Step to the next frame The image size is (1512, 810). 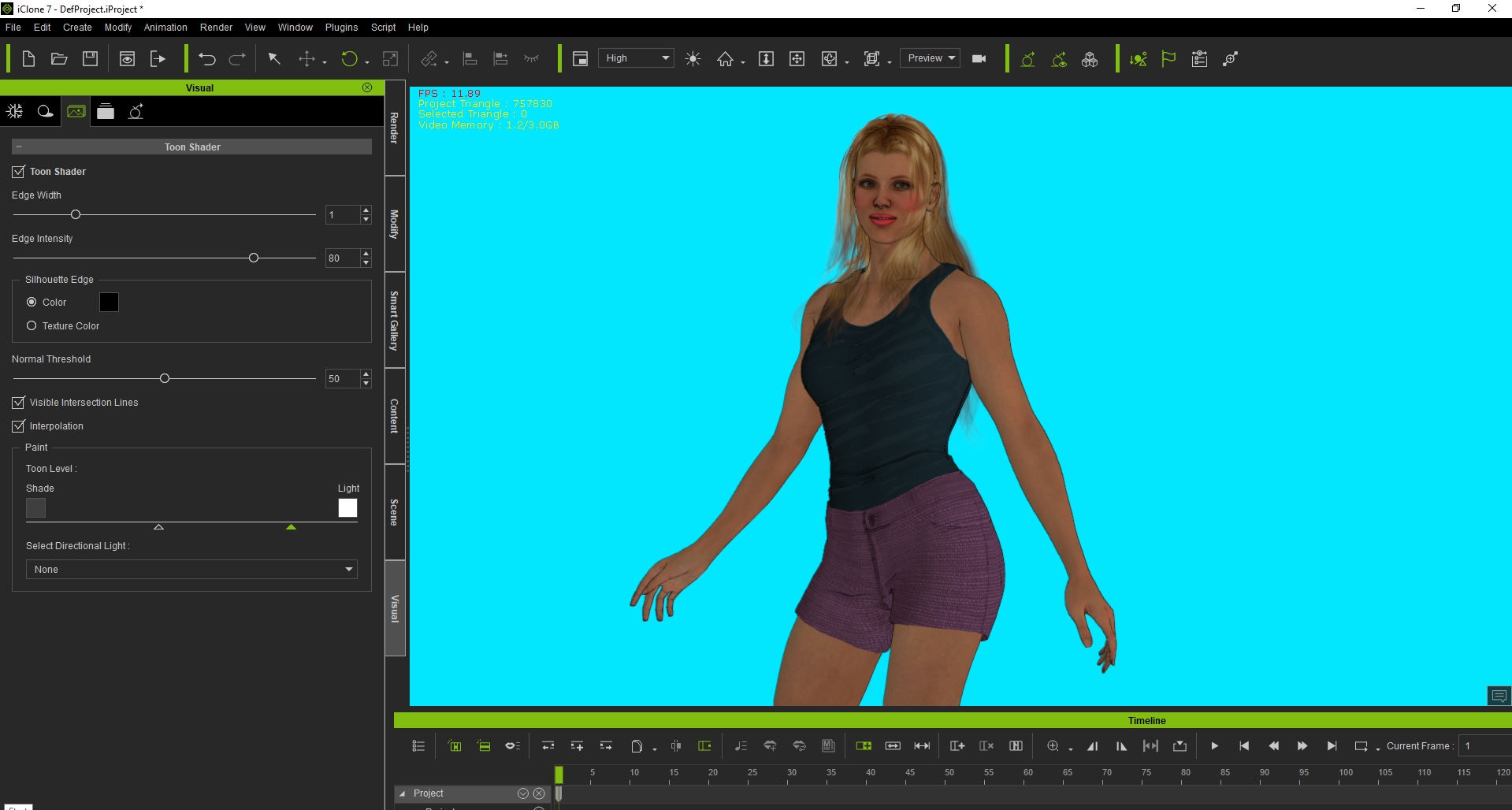1302,746
